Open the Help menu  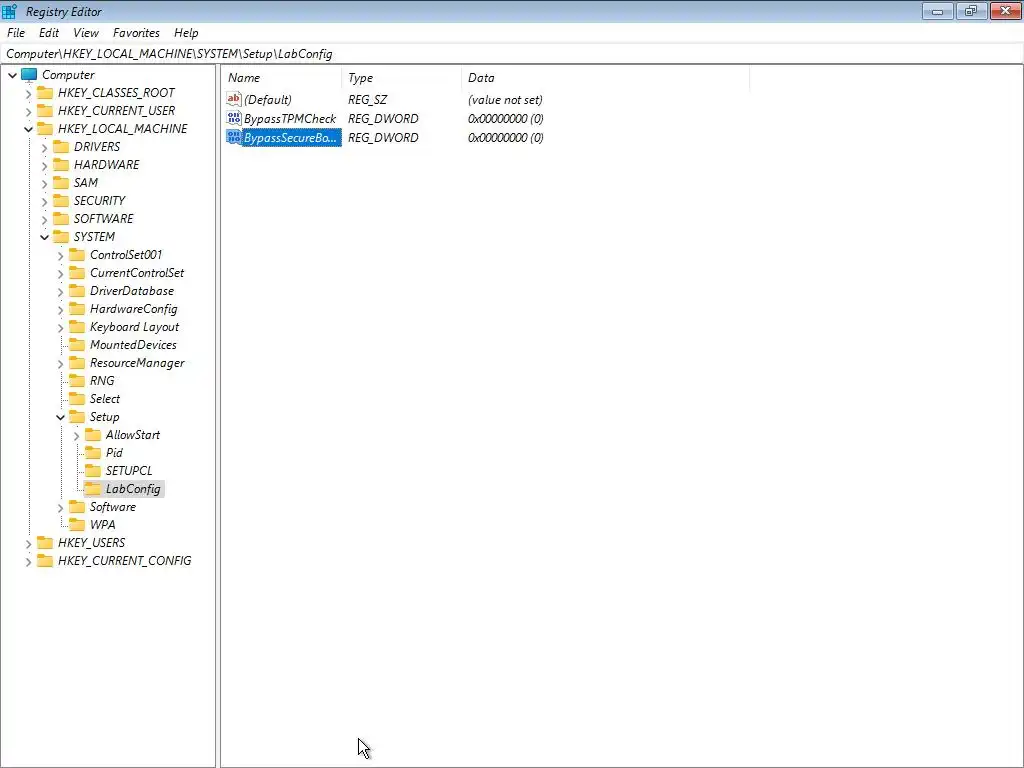[x=186, y=33]
